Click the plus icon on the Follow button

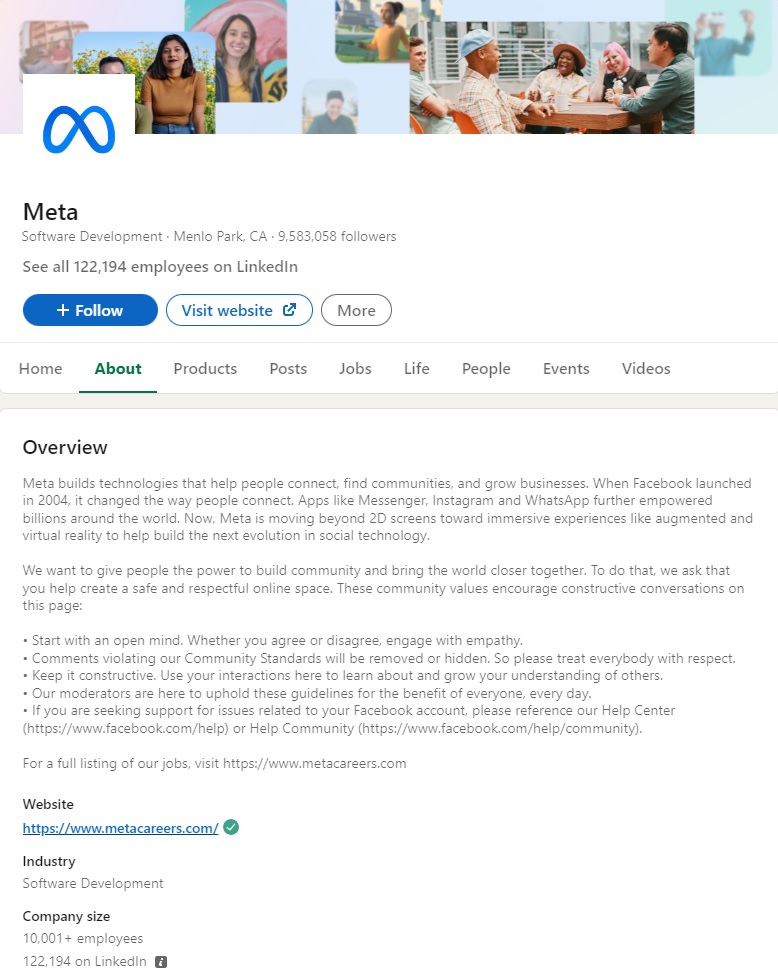click(x=64, y=310)
